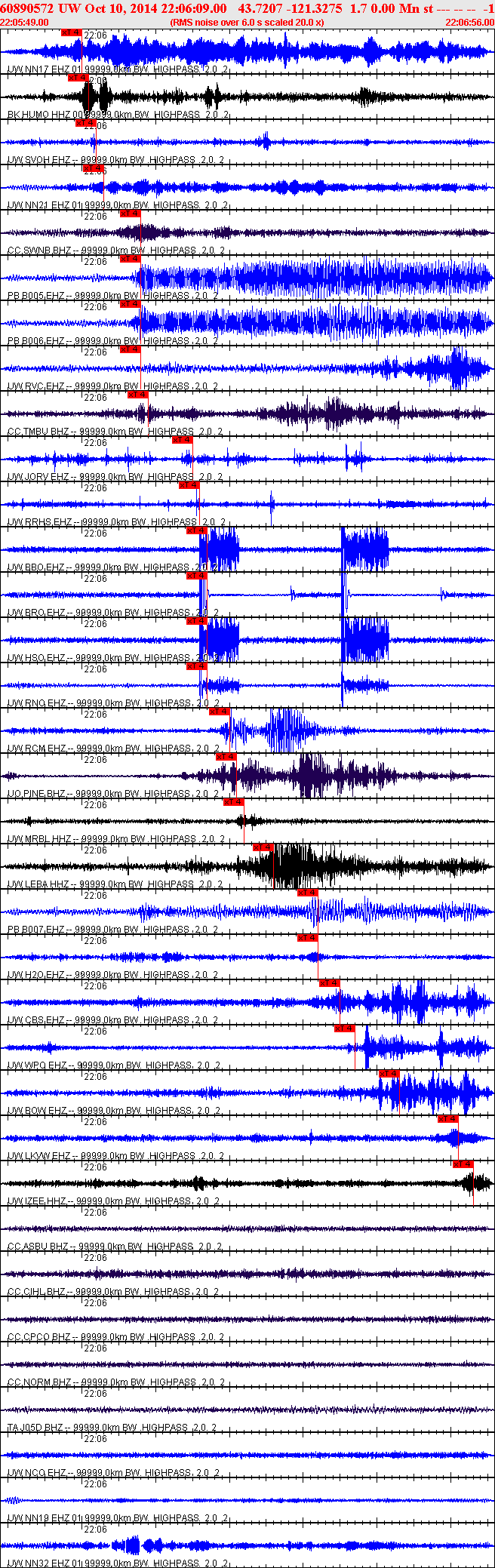Select the pick flag on the UW.SVOH trace
The image size is (495, 1568).
85,123
